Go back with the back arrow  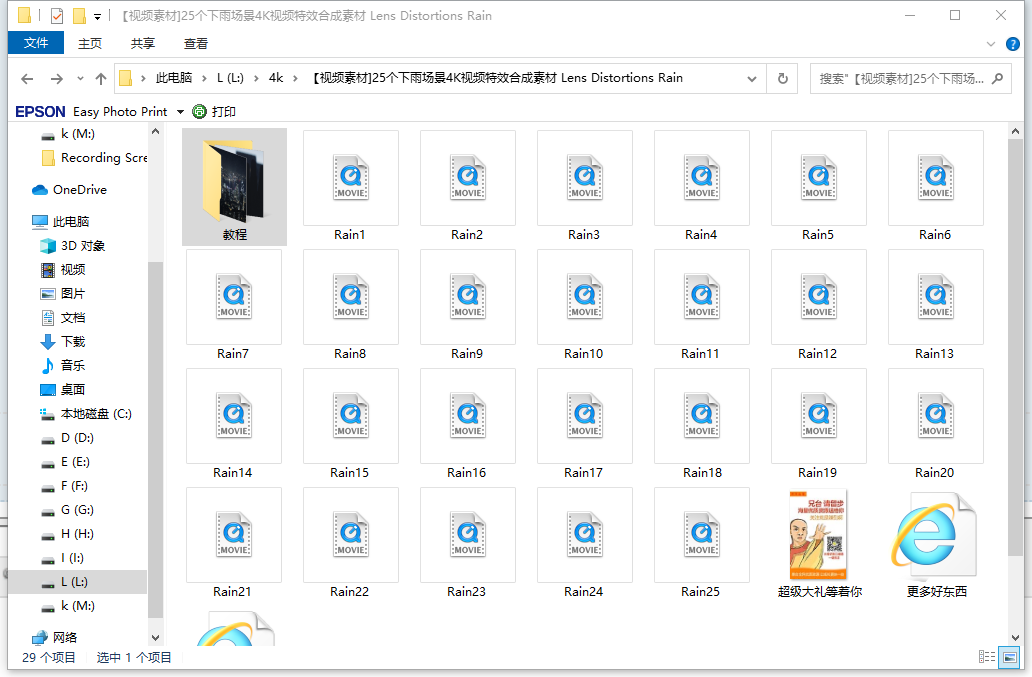(27, 79)
